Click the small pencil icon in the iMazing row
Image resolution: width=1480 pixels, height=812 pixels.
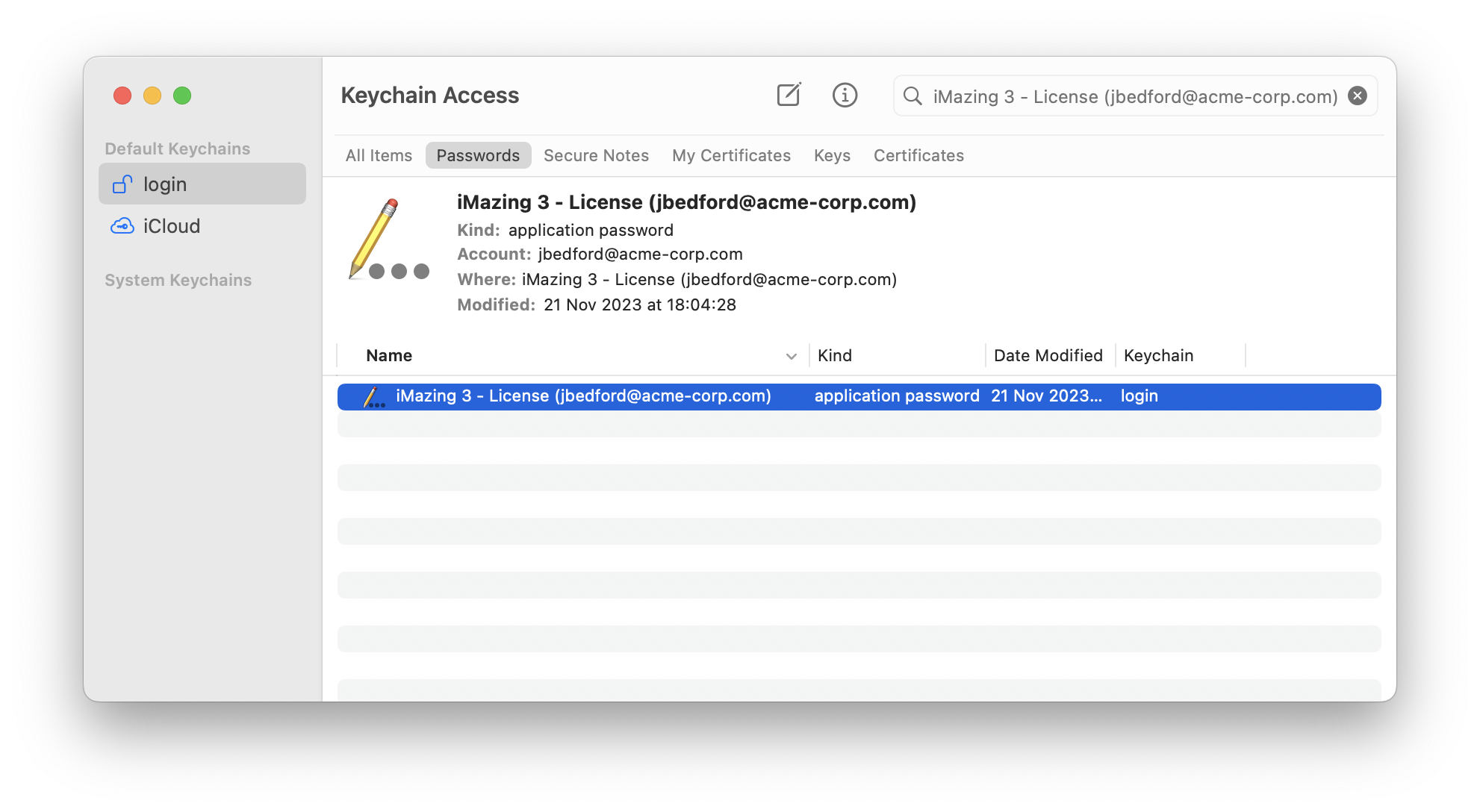pos(374,396)
